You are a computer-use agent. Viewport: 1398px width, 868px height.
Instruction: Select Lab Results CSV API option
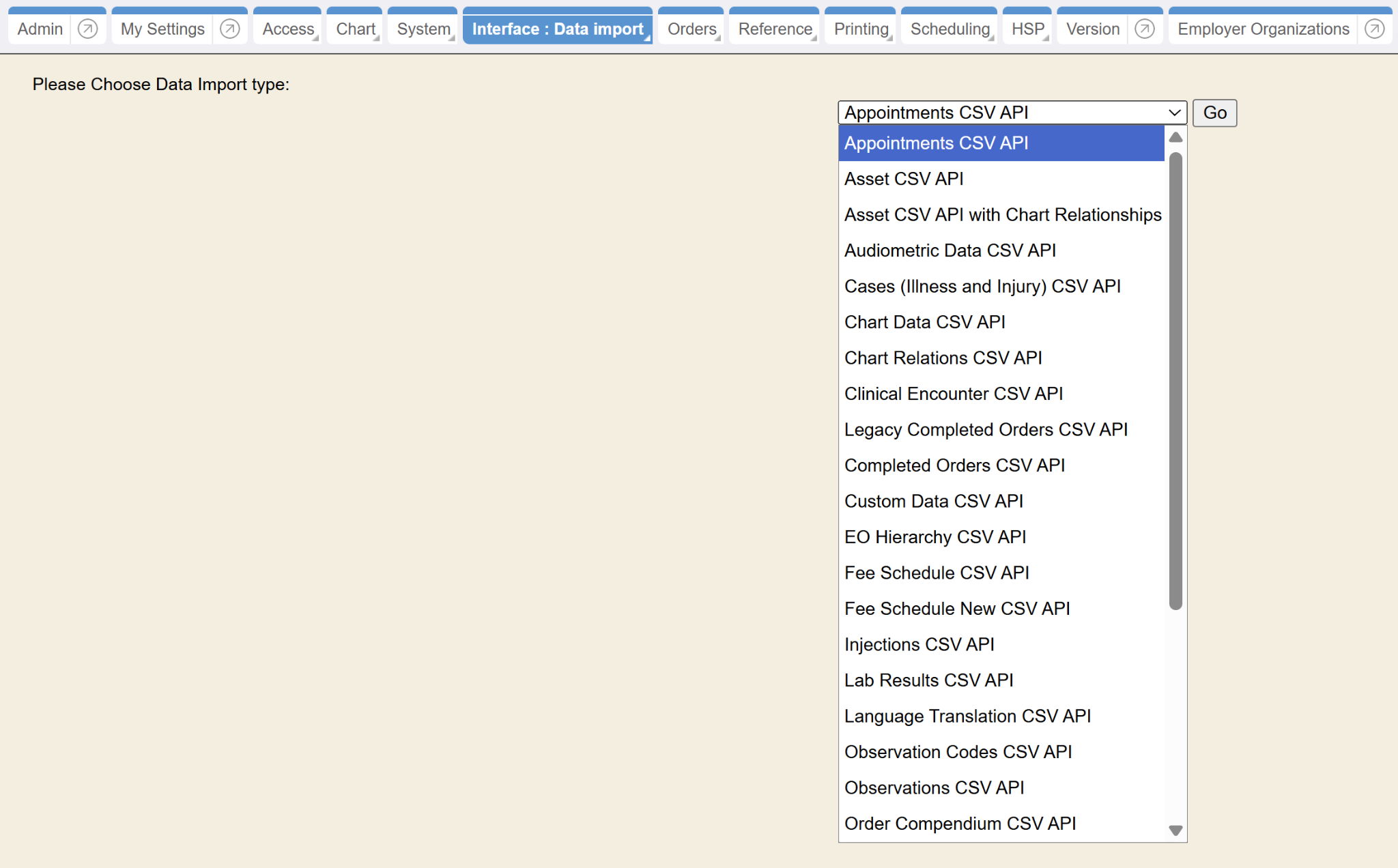(x=928, y=680)
